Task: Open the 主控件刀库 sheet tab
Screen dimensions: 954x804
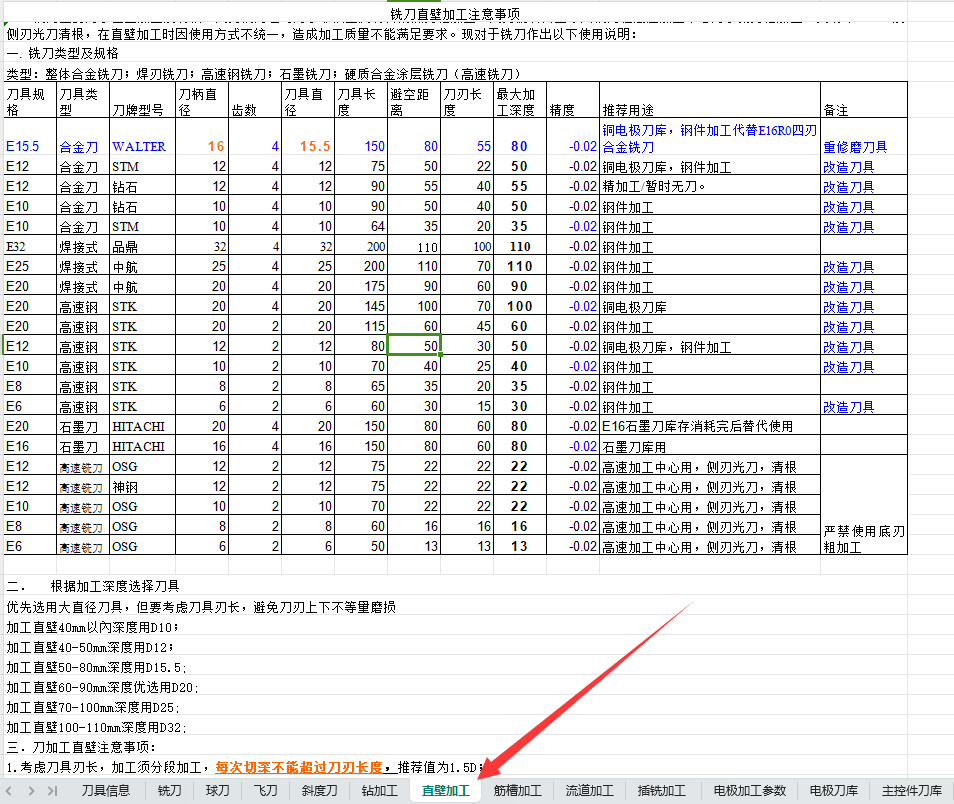Action: pos(911,791)
